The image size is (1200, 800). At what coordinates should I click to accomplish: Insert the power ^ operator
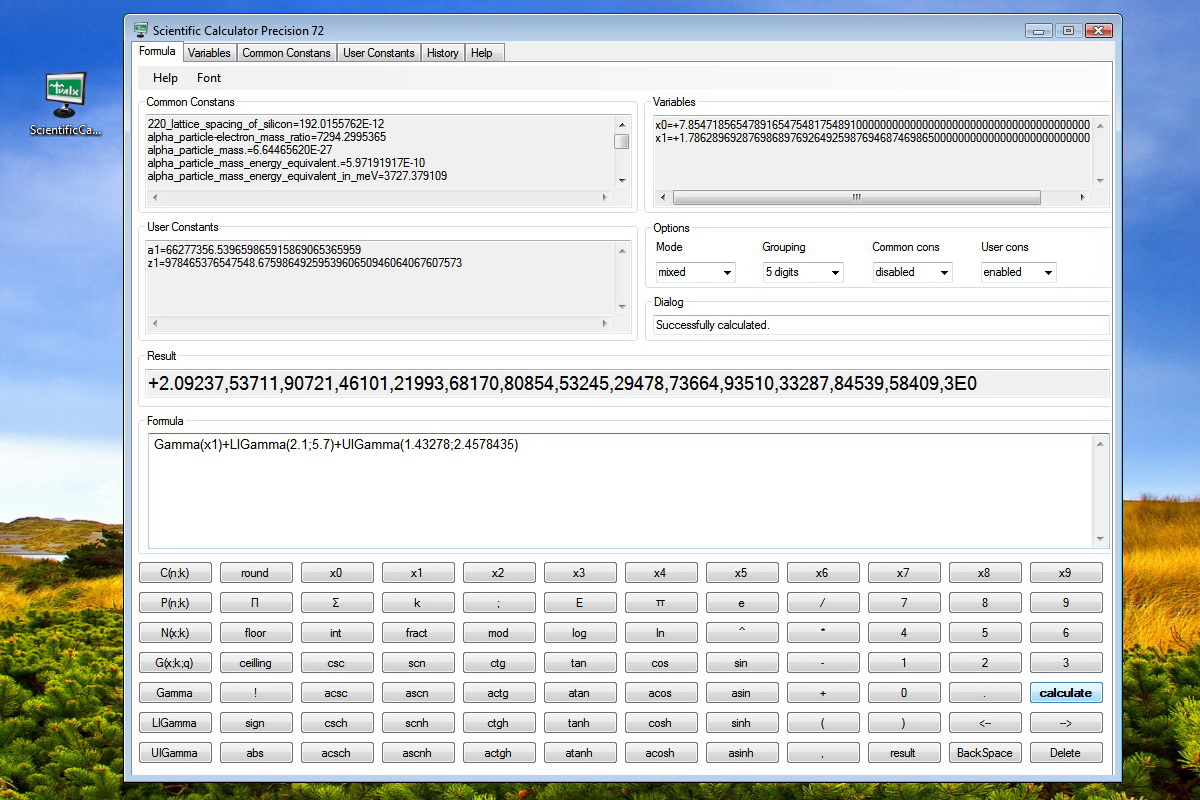coord(742,633)
